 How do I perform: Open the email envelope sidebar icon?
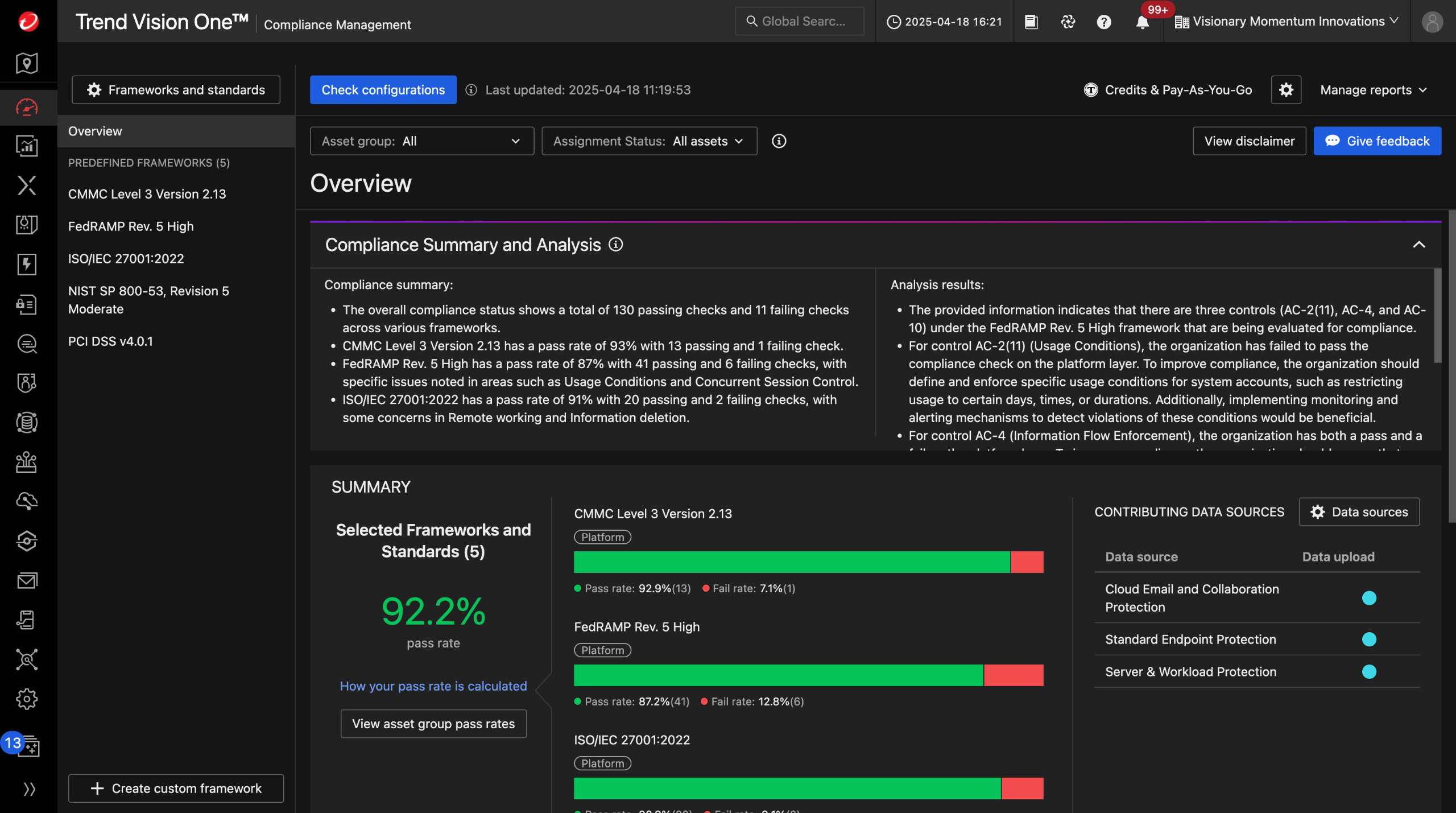click(27, 580)
